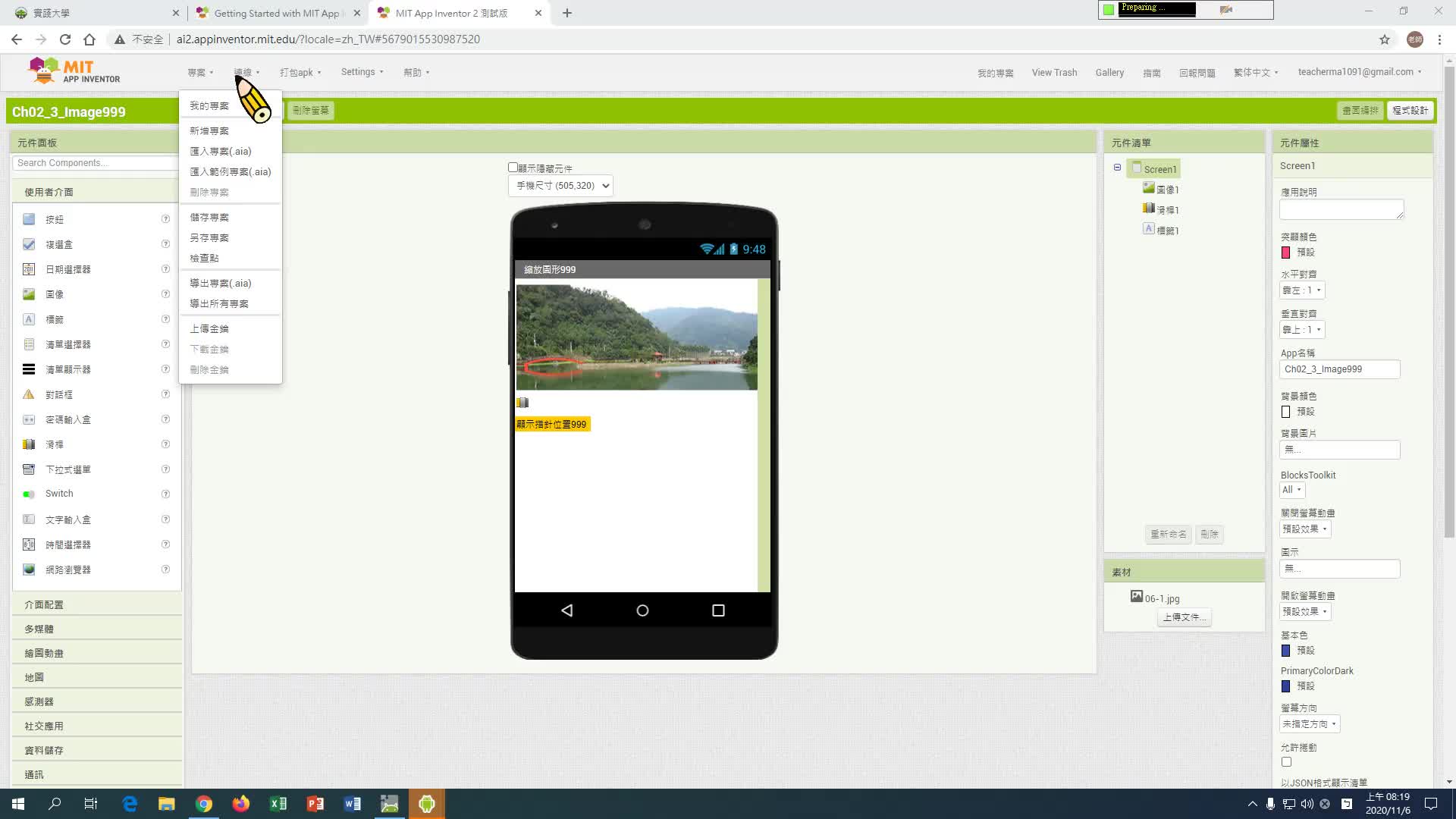Switch to the Blocks editor button
Screen dimensions: 1456x819
(x=1410, y=111)
